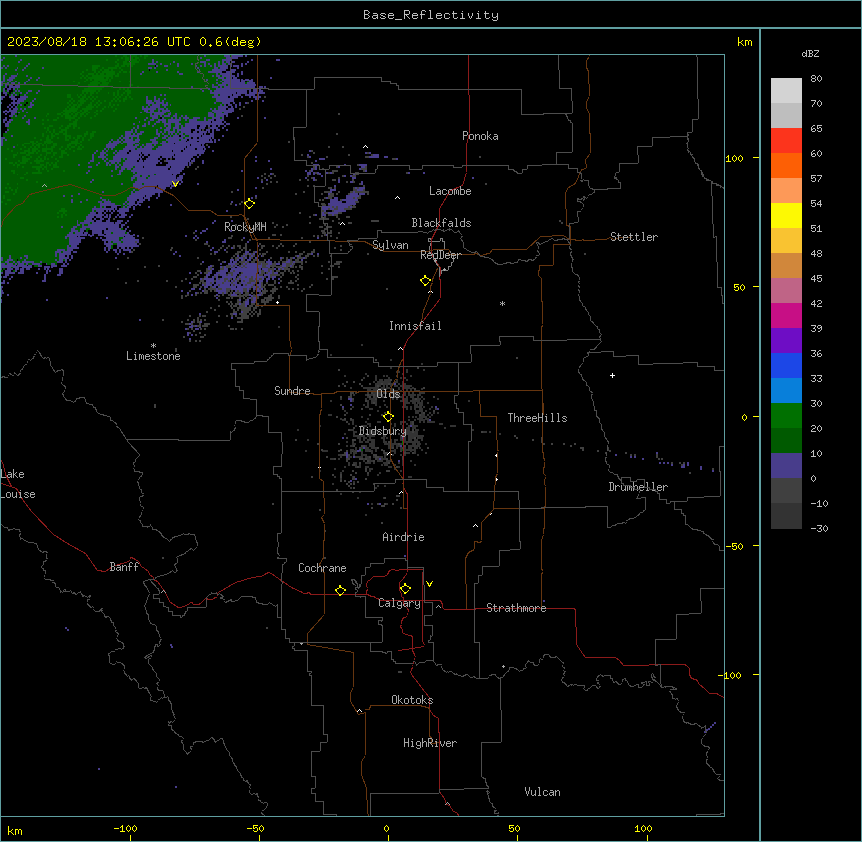
Task: Pick the orange 57-60 dBZ legend swatch
Action: pos(786,165)
